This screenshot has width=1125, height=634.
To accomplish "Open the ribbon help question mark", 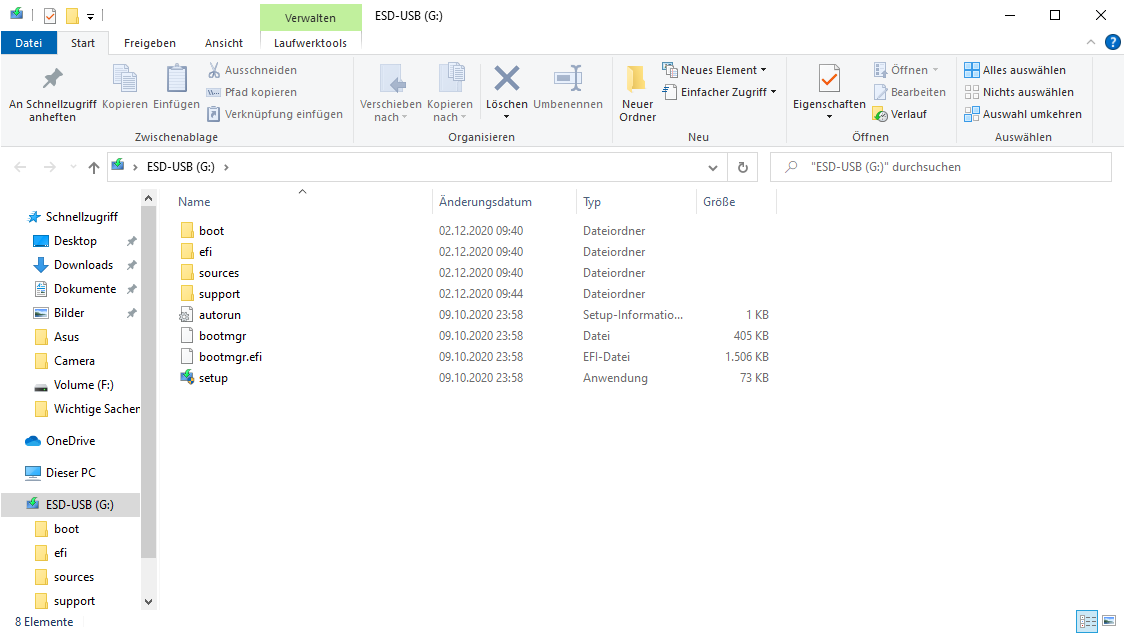I will [1113, 42].
